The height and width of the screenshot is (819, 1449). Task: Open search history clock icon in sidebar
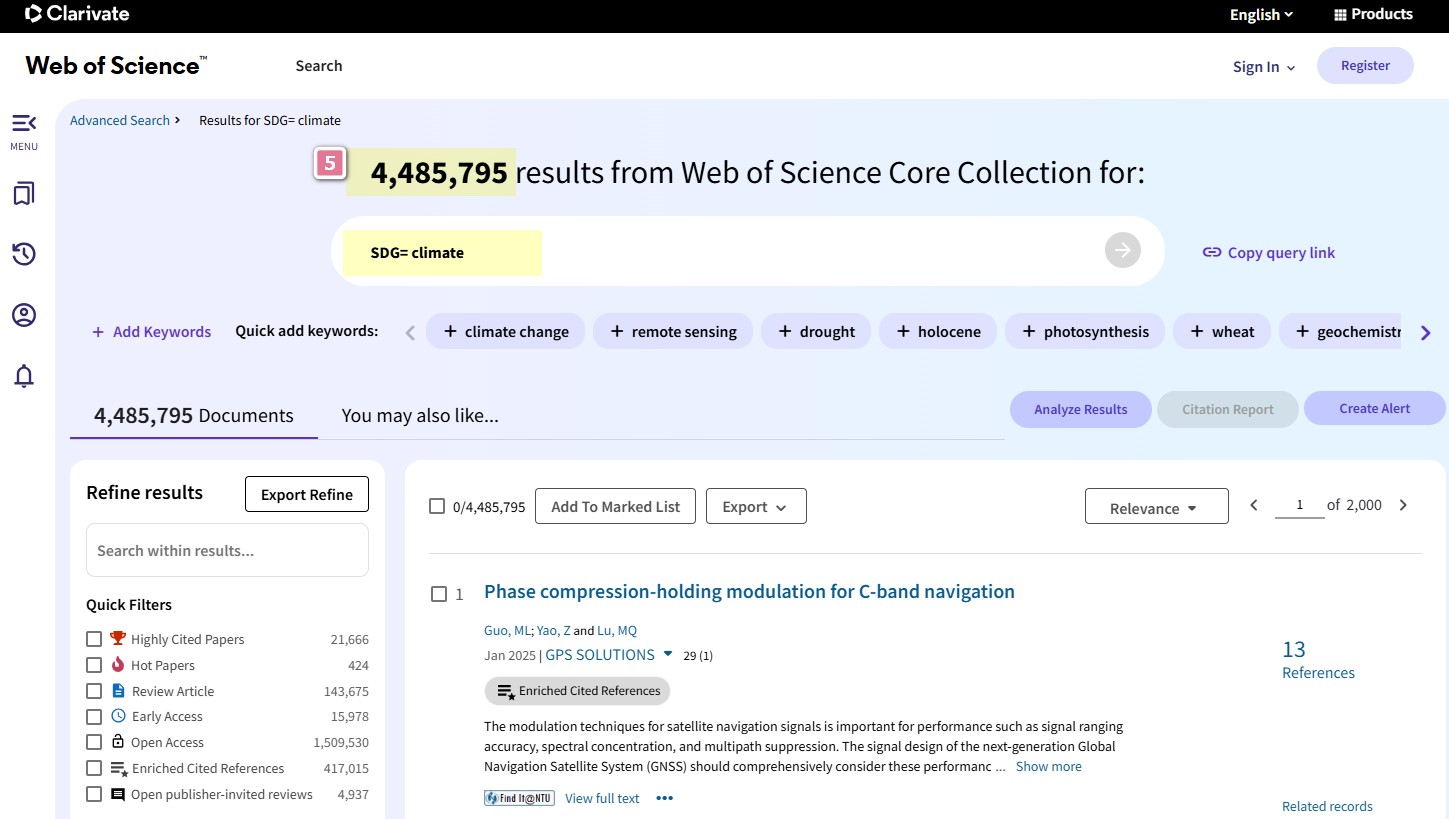click(x=24, y=254)
